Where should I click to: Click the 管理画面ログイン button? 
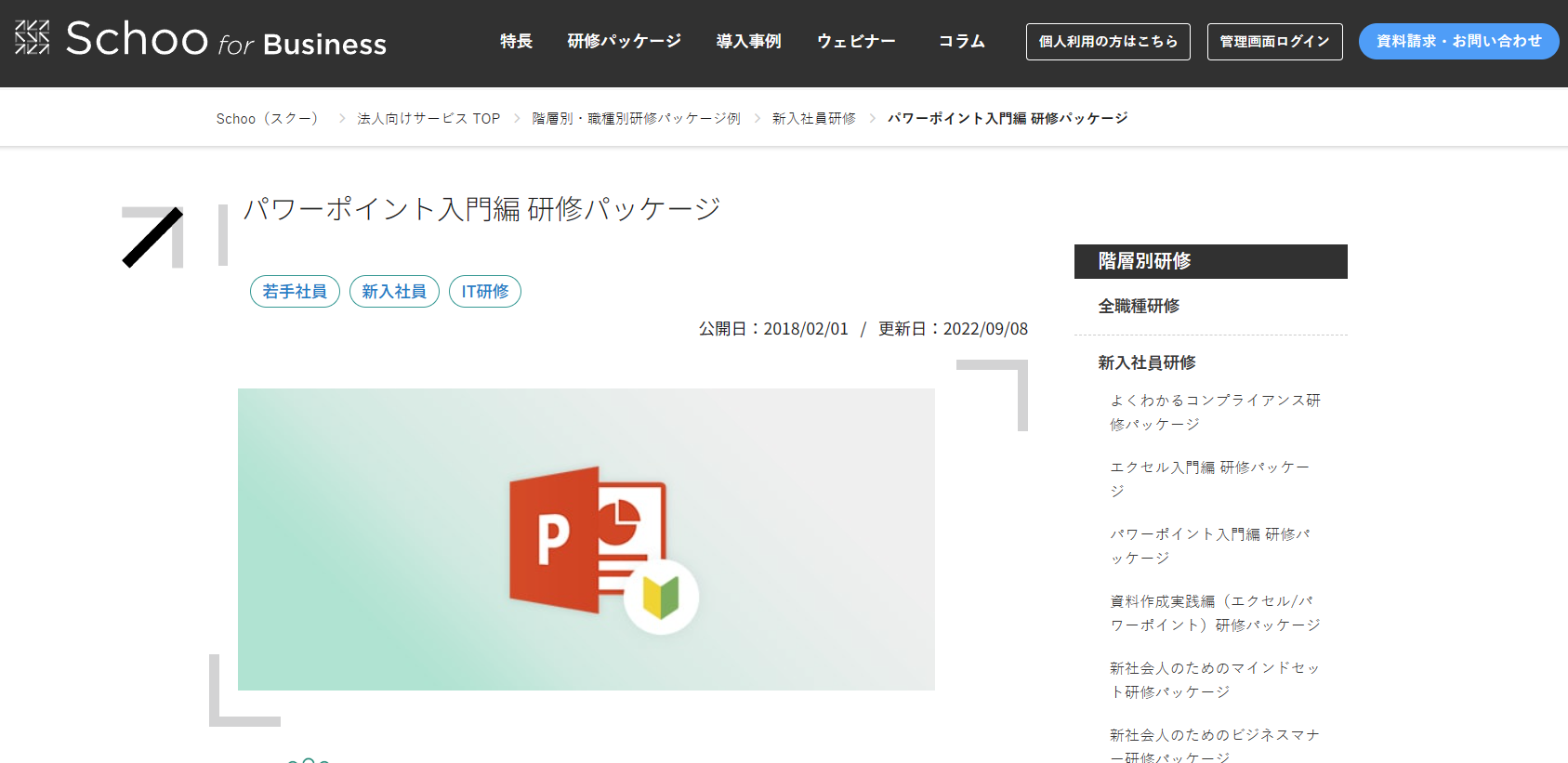point(1274,42)
